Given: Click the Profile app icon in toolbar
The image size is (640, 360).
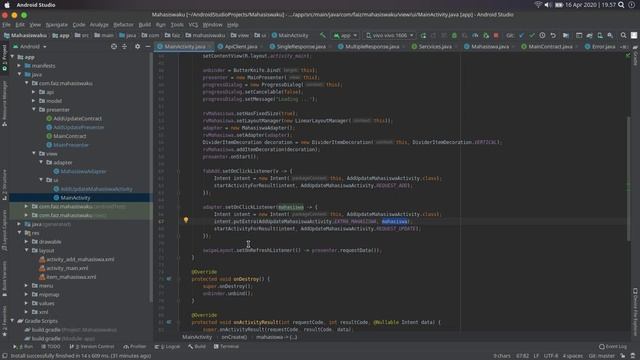Looking at the screenshot, I should (475, 36).
